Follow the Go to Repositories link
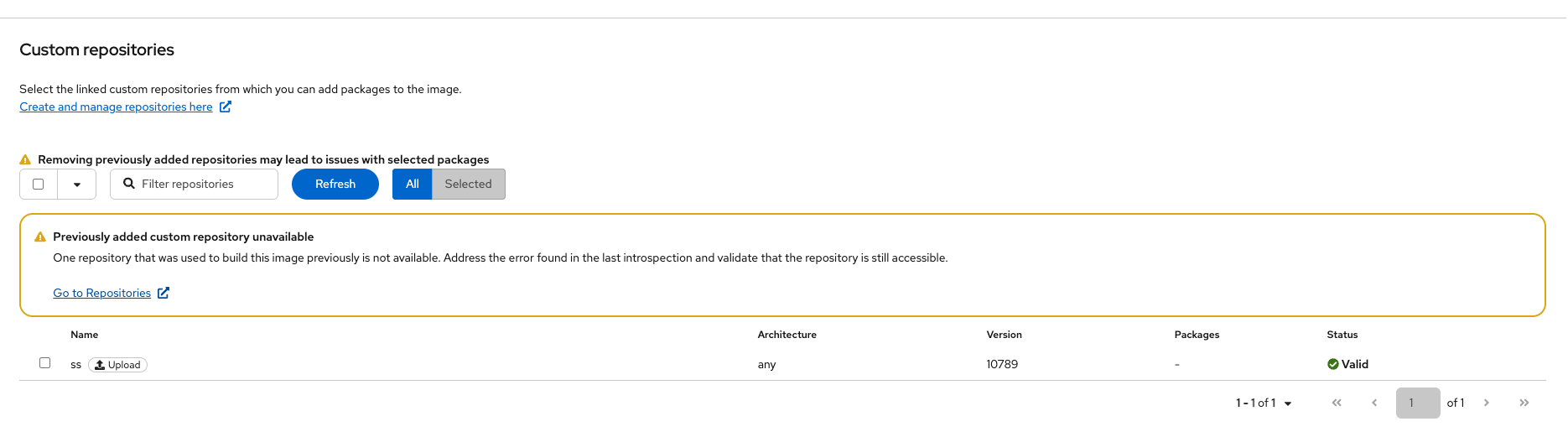The width and height of the screenshot is (1568, 437). 101,293
